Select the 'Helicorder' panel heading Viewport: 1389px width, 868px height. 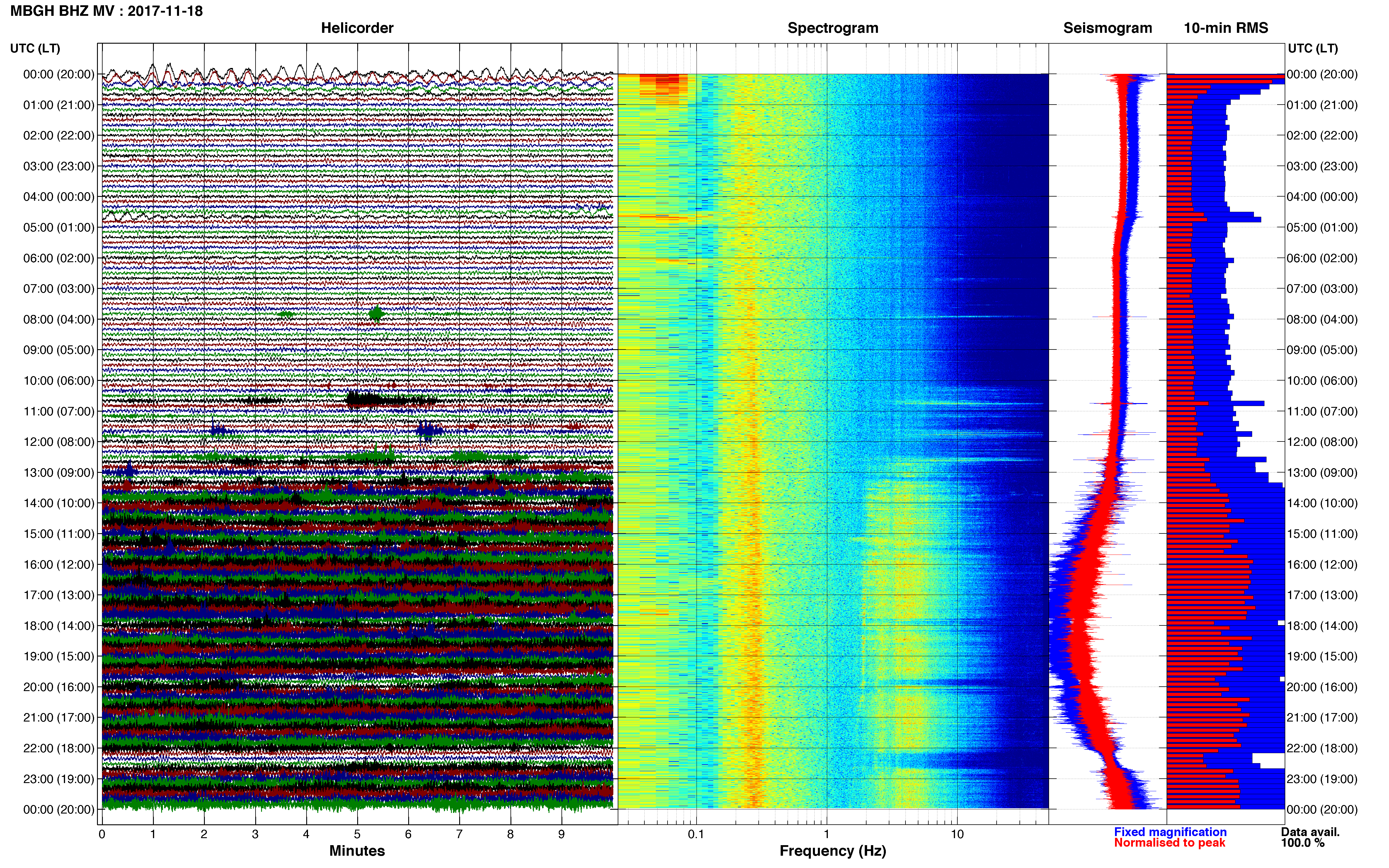pyautogui.click(x=357, y=28)
